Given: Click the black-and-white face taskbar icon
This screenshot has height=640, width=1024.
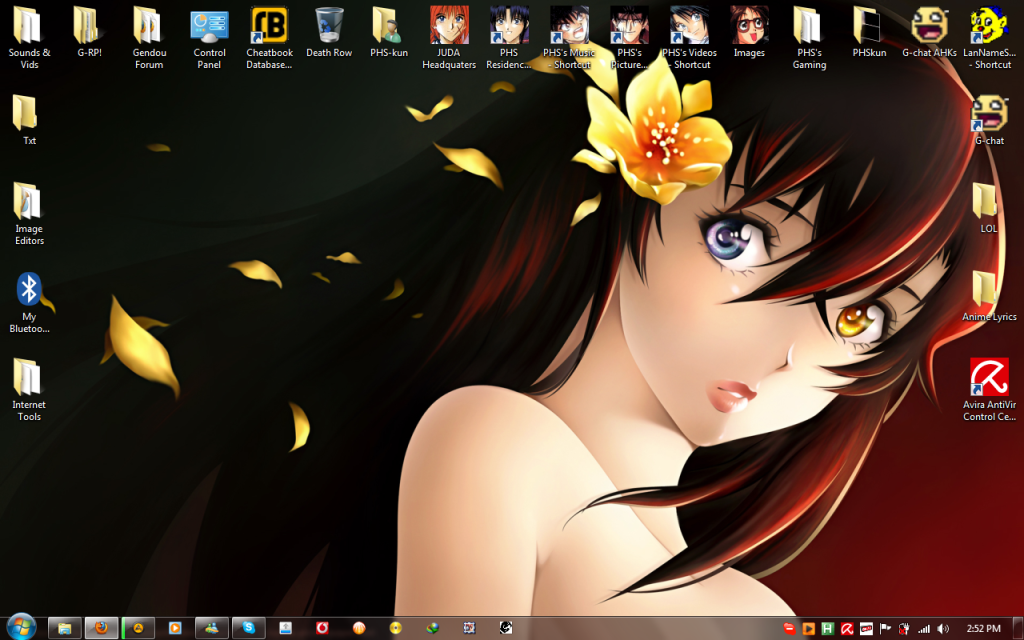Looking at the screenshot, I should 505,628.
